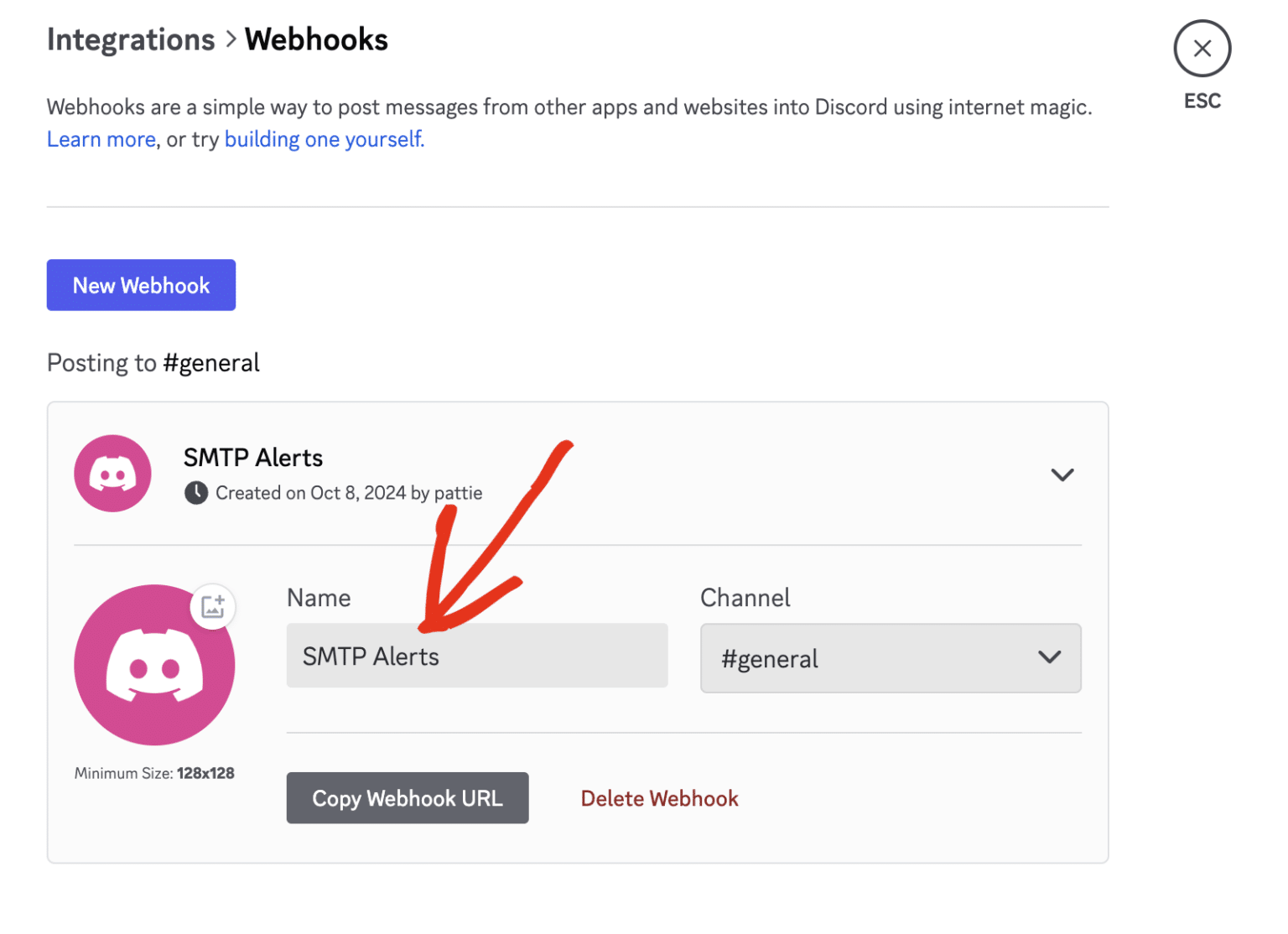Collapse the webhook entry using its chevron

tap(1062, 474)
